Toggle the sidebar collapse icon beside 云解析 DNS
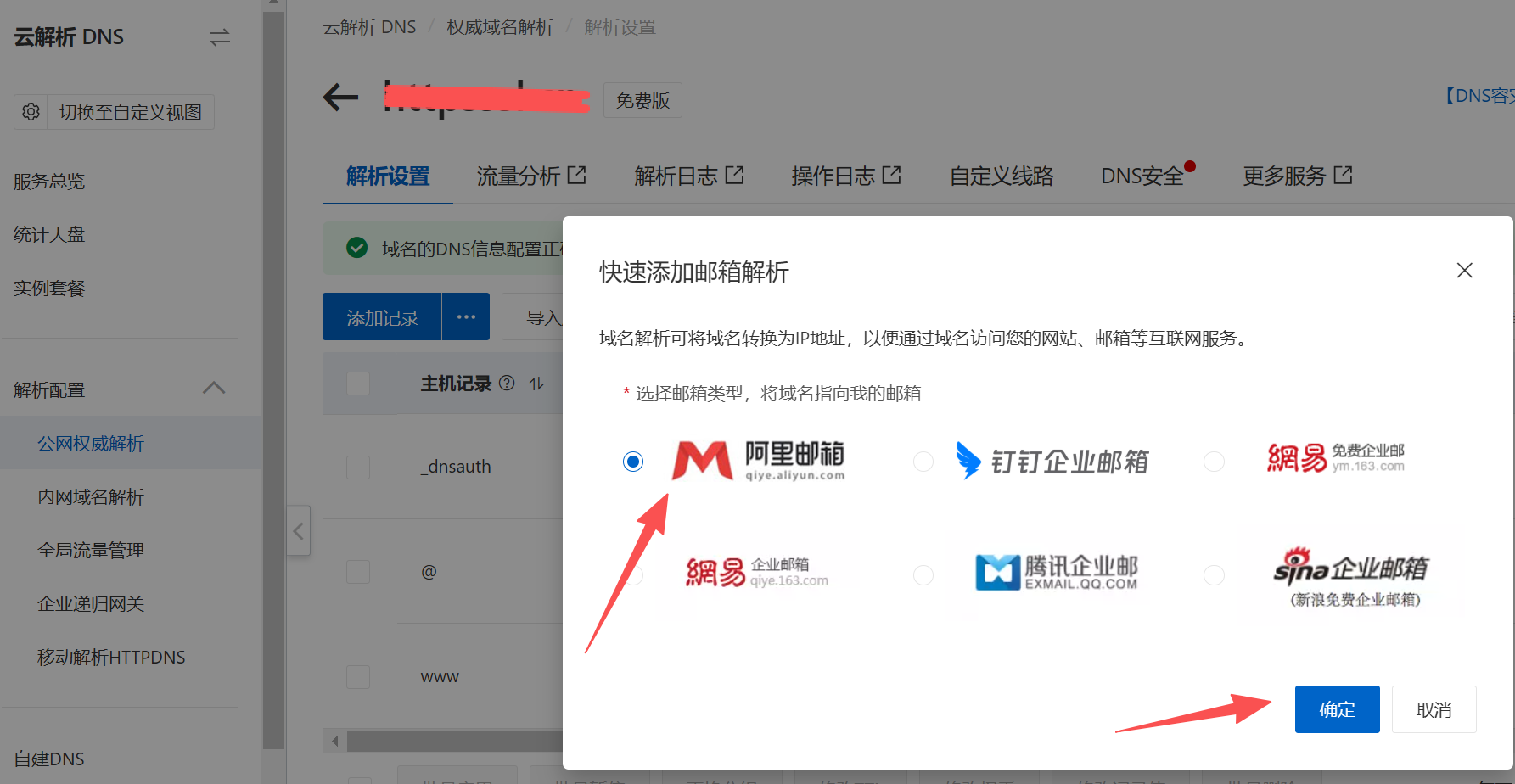This screenshot has width=1515, height=784. [x=220, y=37]
